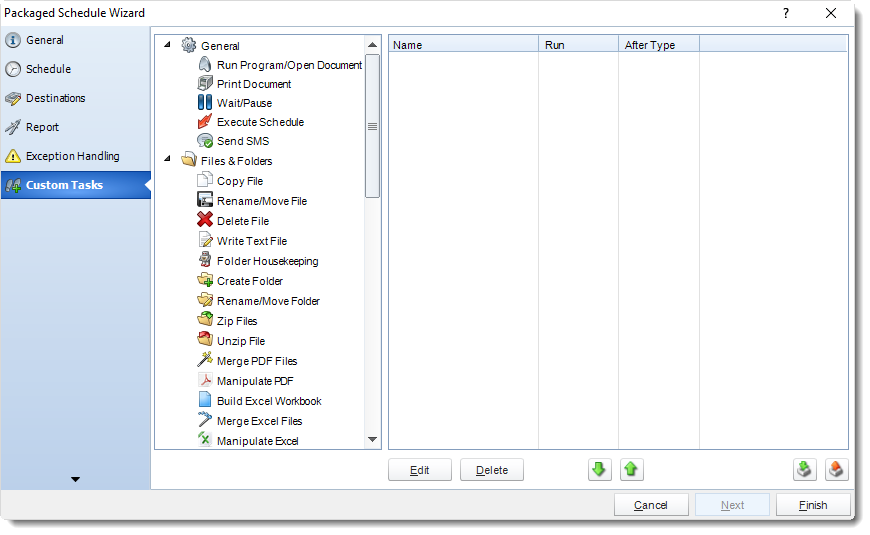Screen dimensions: 870x535
Task: Click the orange export tasks icon
Action: pyautogui.click(x=836, y=470)
